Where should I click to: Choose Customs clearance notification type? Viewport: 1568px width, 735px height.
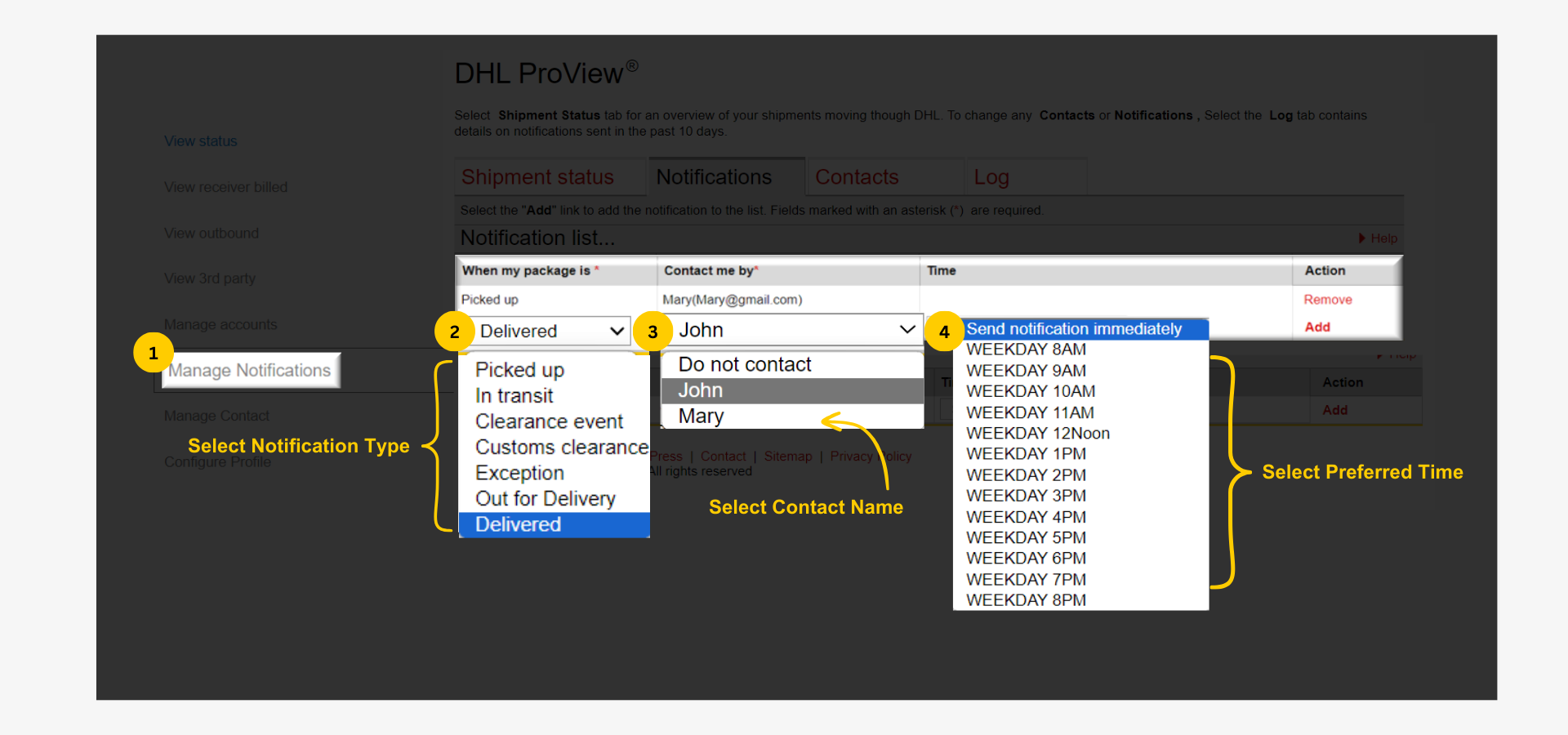click(x=555, y=448)
